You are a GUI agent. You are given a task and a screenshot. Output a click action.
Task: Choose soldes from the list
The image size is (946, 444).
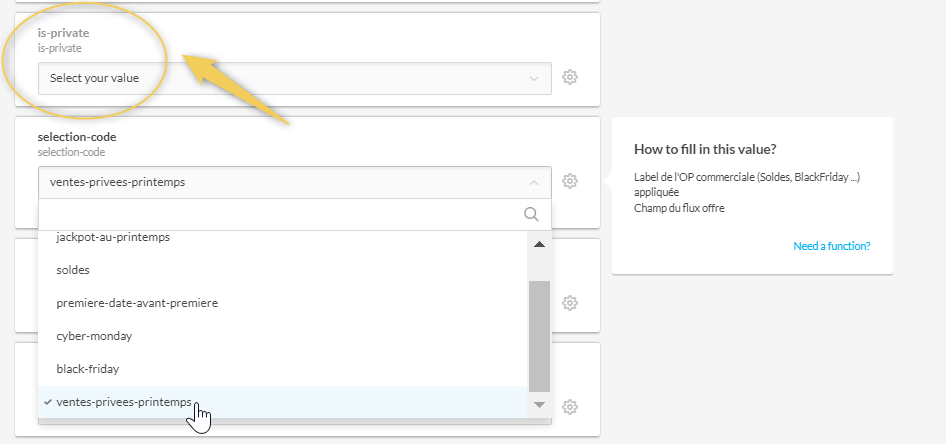coord(74,270)
